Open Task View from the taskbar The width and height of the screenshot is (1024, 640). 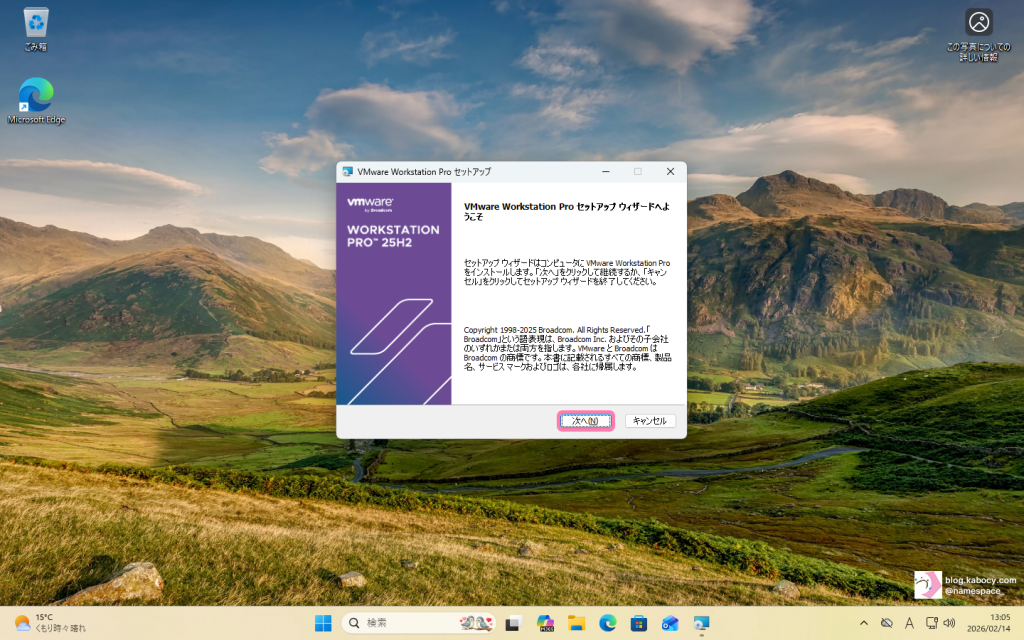coord(513,623)
